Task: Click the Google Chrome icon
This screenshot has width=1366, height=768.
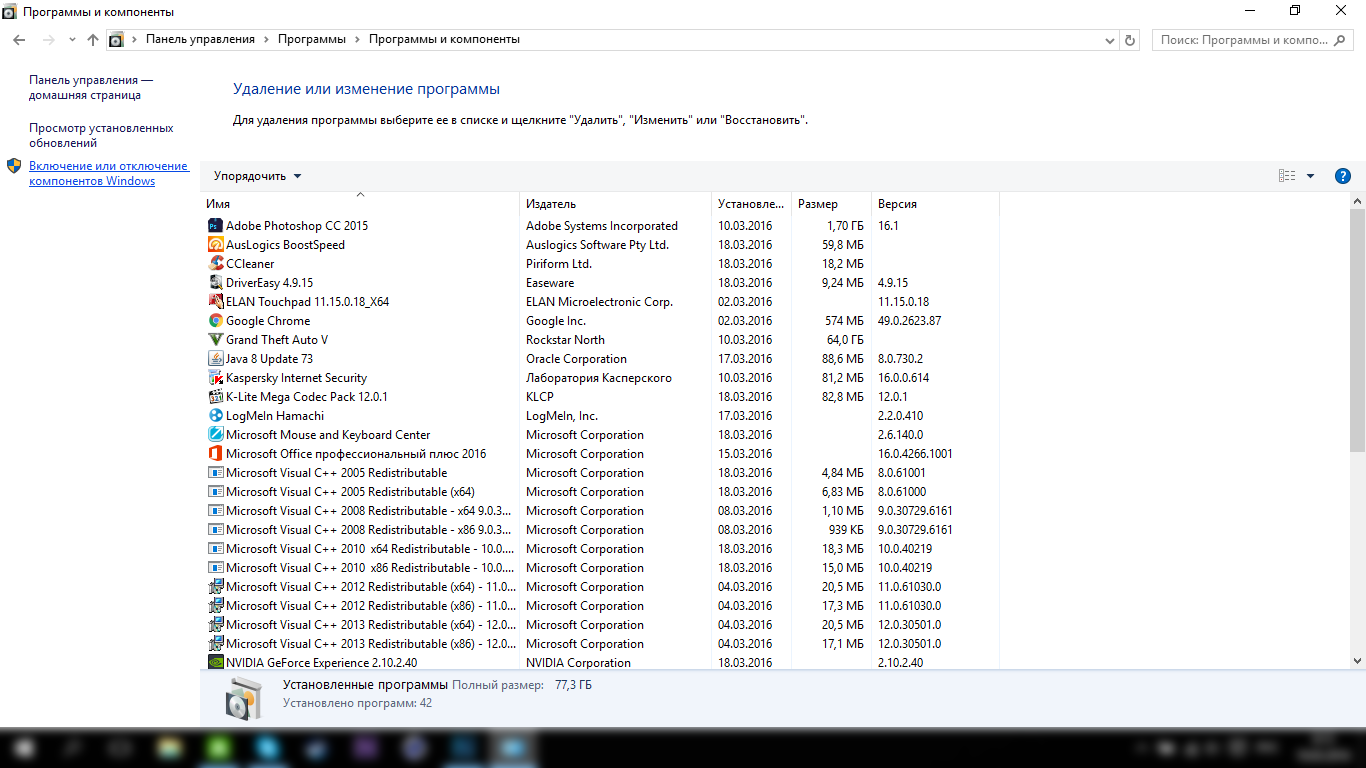Action: click(x=215, y=321)
